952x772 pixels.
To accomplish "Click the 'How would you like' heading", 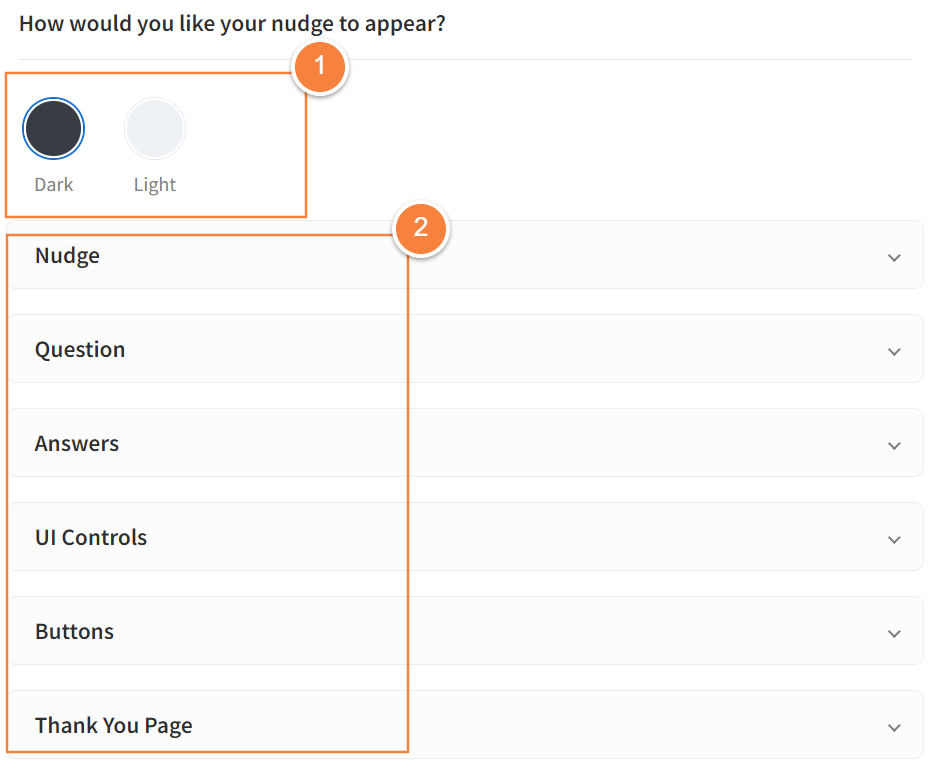I will 232,23.
